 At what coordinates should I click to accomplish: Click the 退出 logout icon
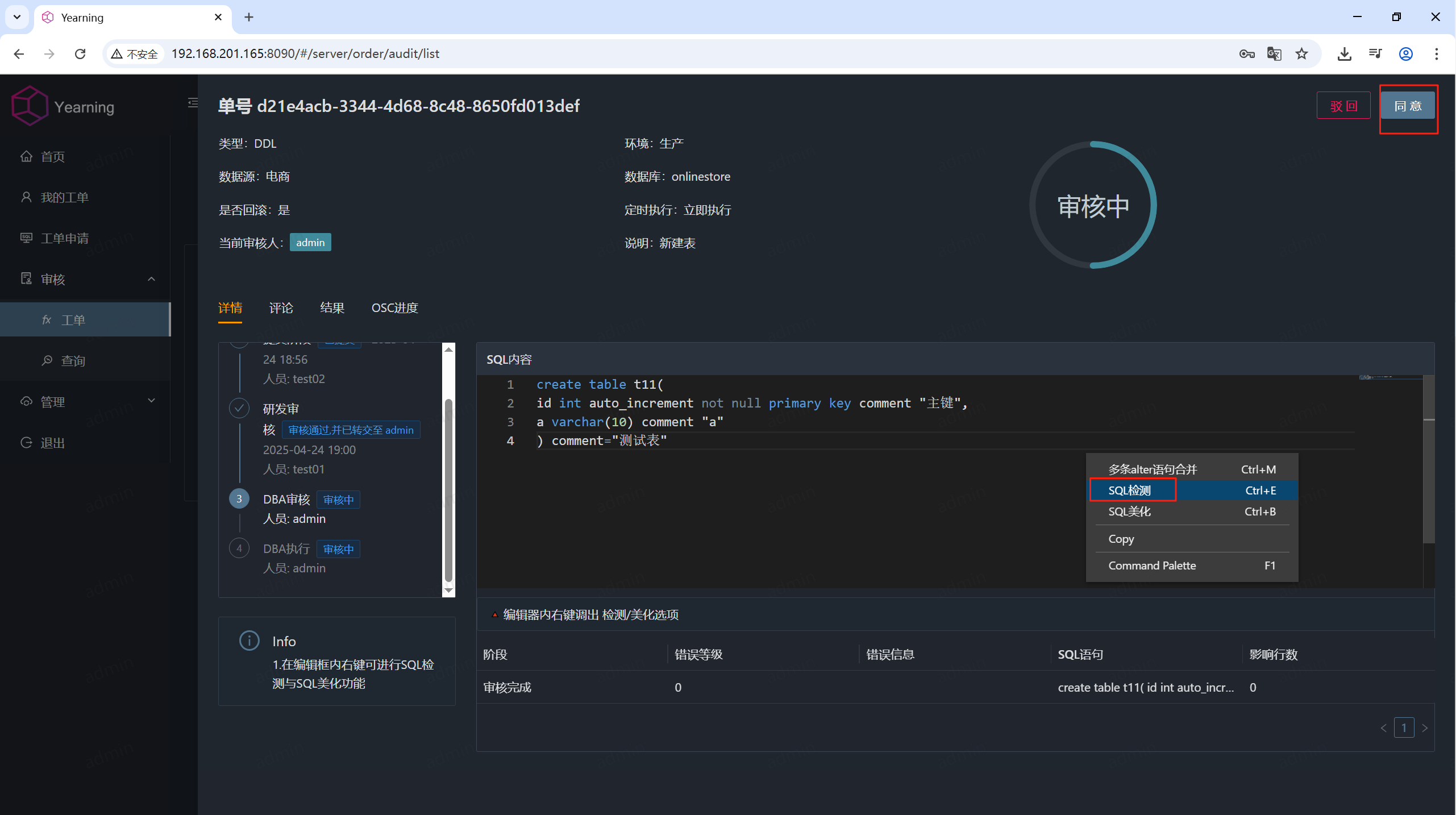(x=27, y=443)
